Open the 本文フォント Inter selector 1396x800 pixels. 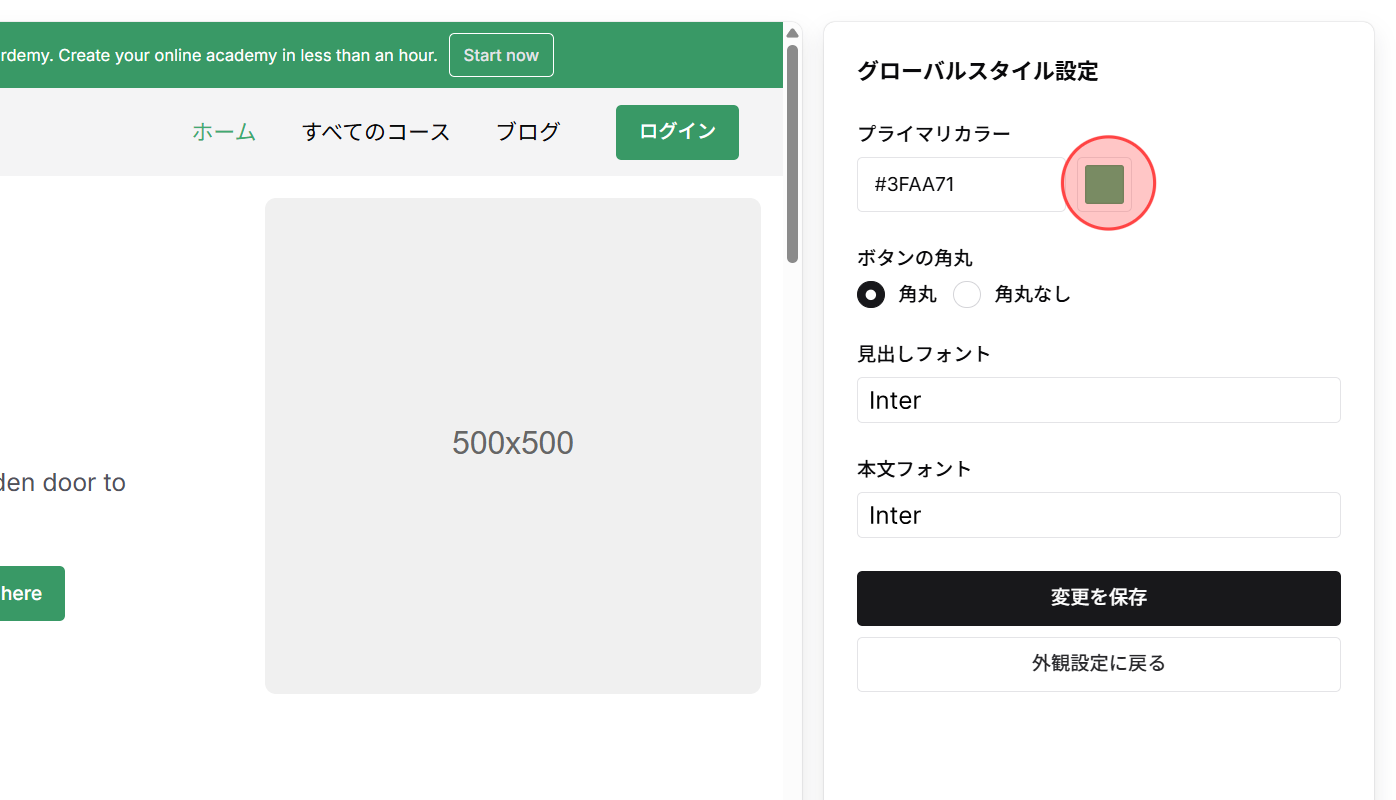pos(1098,515)
